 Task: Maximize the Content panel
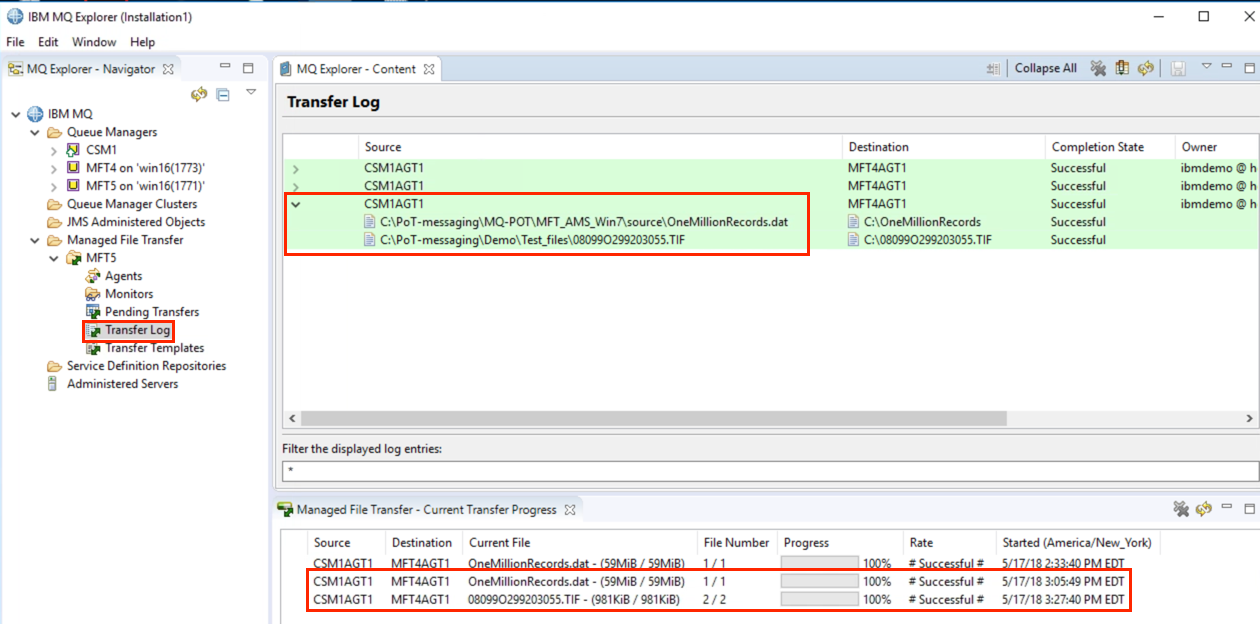[1249, 68]
